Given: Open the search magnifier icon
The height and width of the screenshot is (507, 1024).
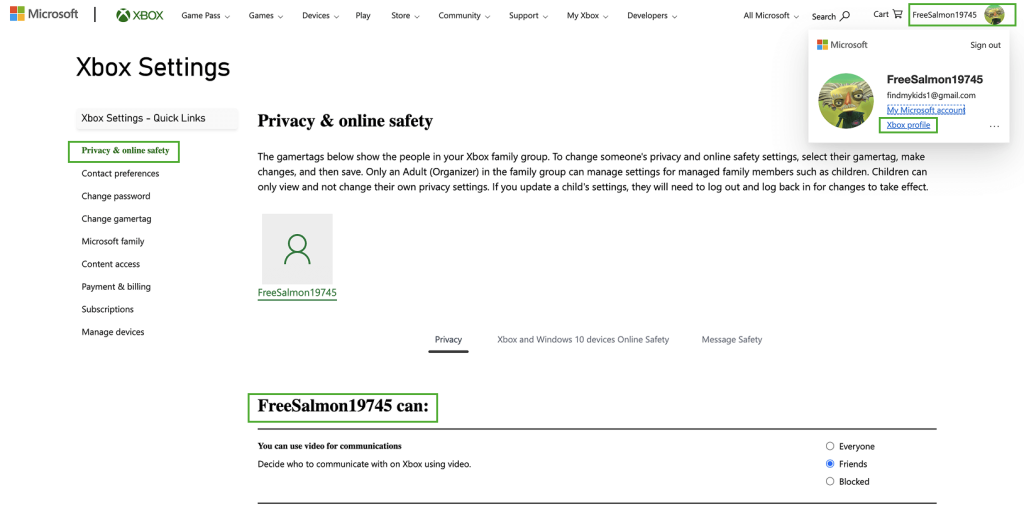Looking at the screenshot, I should pos(845,16).
